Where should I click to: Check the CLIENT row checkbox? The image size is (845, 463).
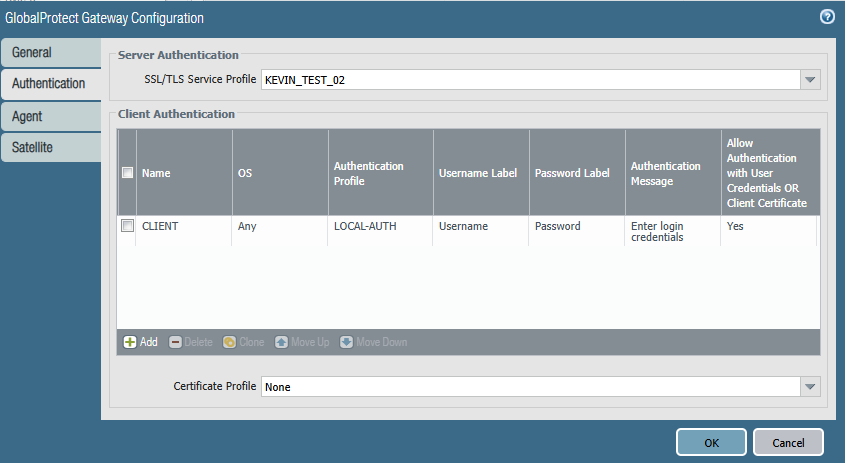pos(127,225)
